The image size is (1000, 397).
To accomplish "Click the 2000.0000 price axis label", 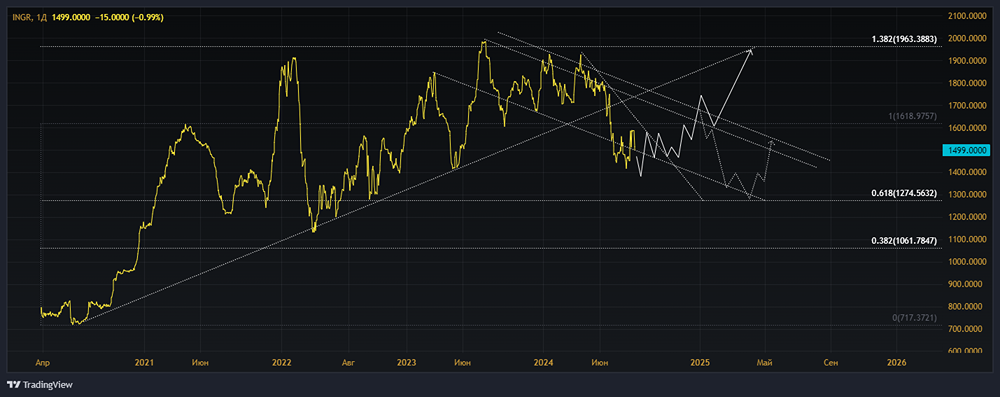I will coord(966,38).
